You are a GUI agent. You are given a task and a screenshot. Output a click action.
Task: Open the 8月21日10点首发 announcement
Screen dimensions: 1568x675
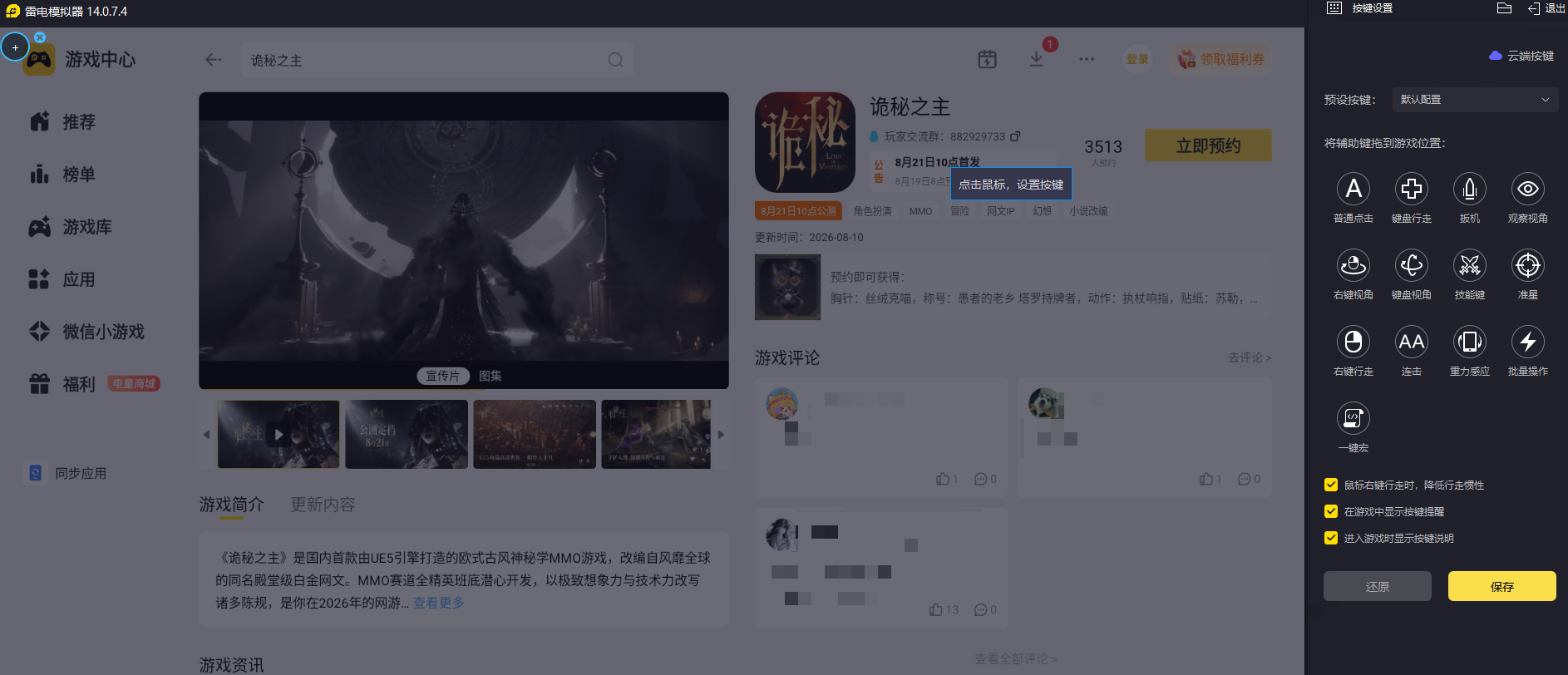pyautogui.click(x=938, y=162)
